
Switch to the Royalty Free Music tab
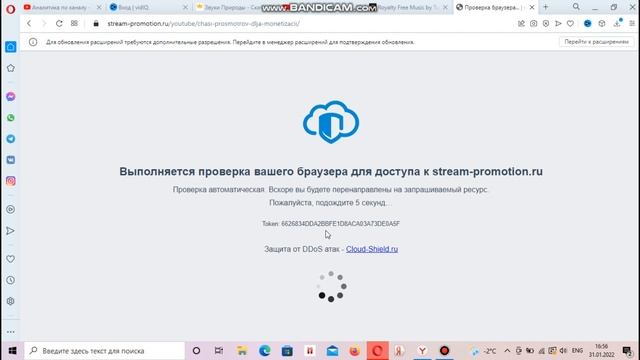[x=408, y=7]
